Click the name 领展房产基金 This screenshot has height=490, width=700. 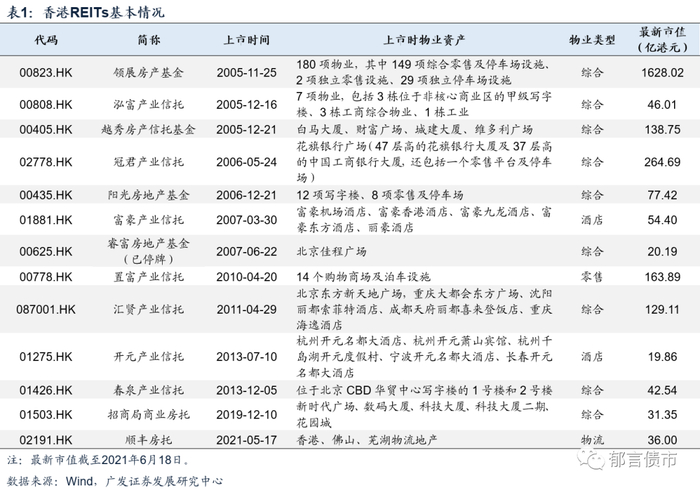tap(149, 72)
